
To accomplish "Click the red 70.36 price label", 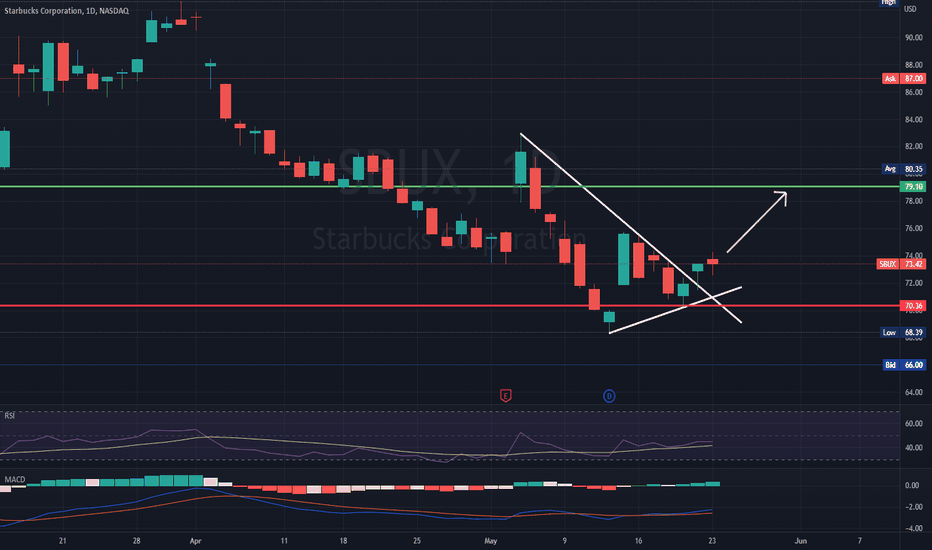I will point(913,306).
